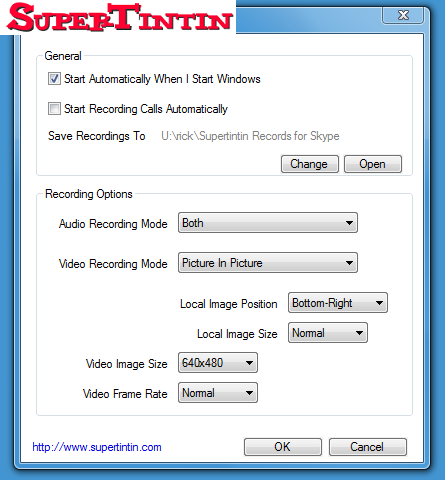The width and height of the screenshot is (445, 480).
Task: Click the Save Recordings To path text
Action: click(x=250, y=136)
